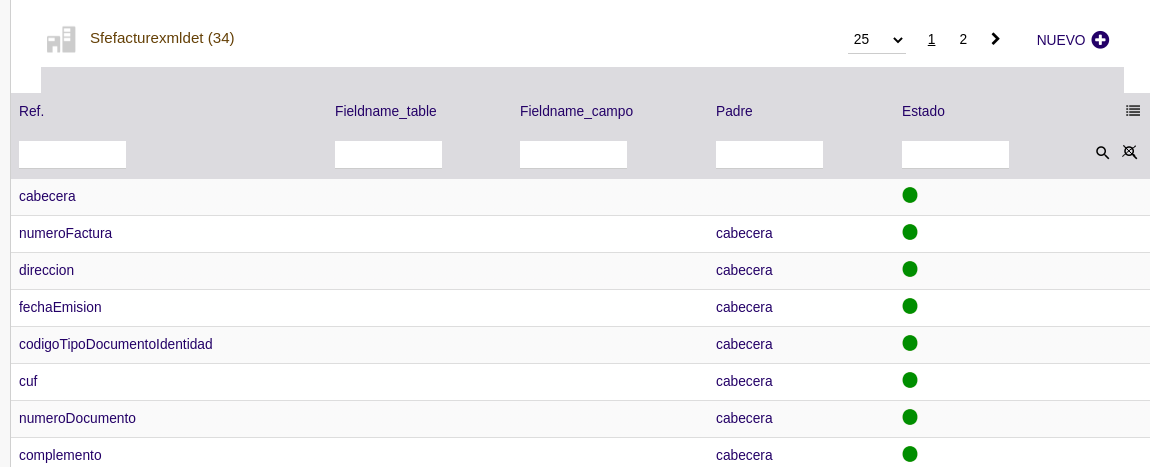Open column list menu icon
1150x467 pixels.
[1132, 111]
